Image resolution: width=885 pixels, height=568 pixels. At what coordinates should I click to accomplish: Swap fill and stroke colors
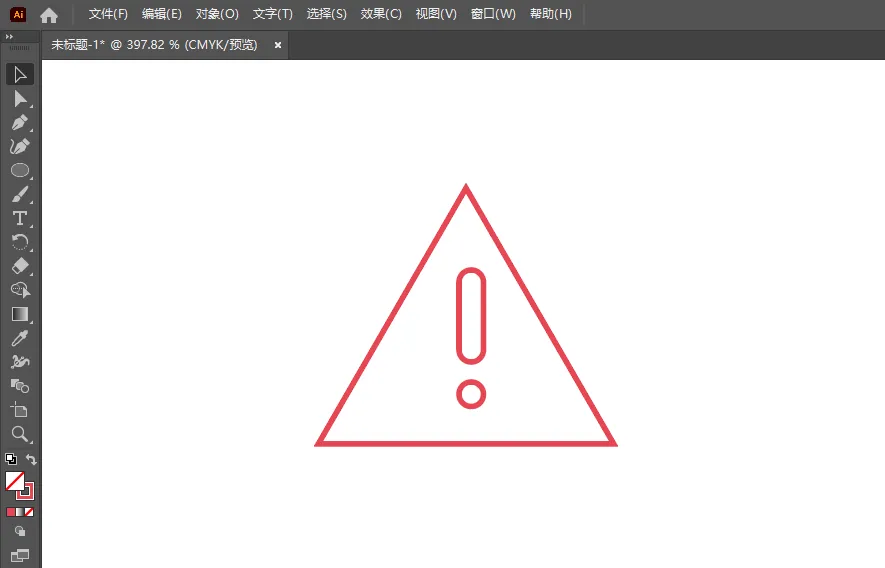coord(31,460)
